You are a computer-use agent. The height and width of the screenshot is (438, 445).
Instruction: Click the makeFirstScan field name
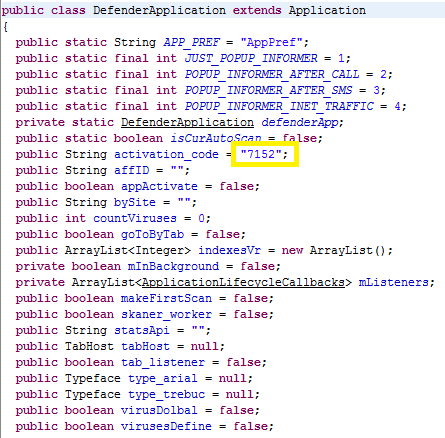tap(166, 299)
